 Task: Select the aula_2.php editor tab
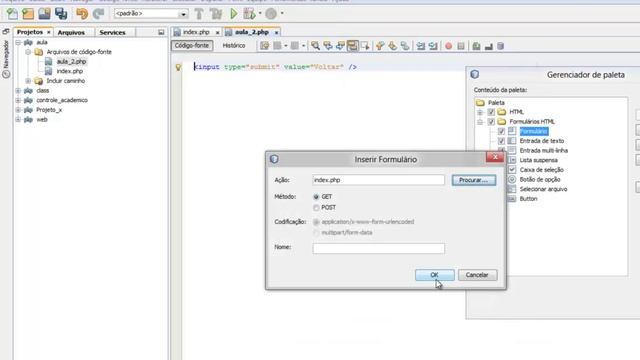[252, 32]
